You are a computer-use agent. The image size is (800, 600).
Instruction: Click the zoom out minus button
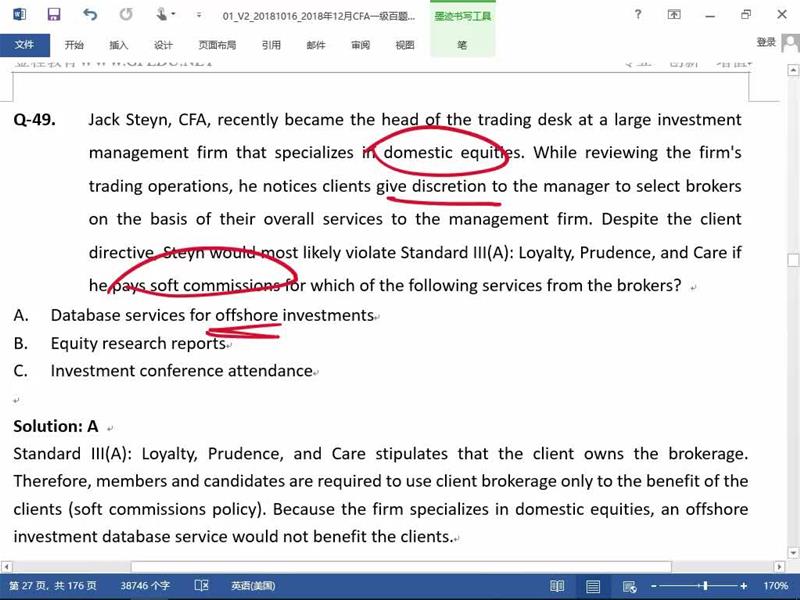[654, 586]
